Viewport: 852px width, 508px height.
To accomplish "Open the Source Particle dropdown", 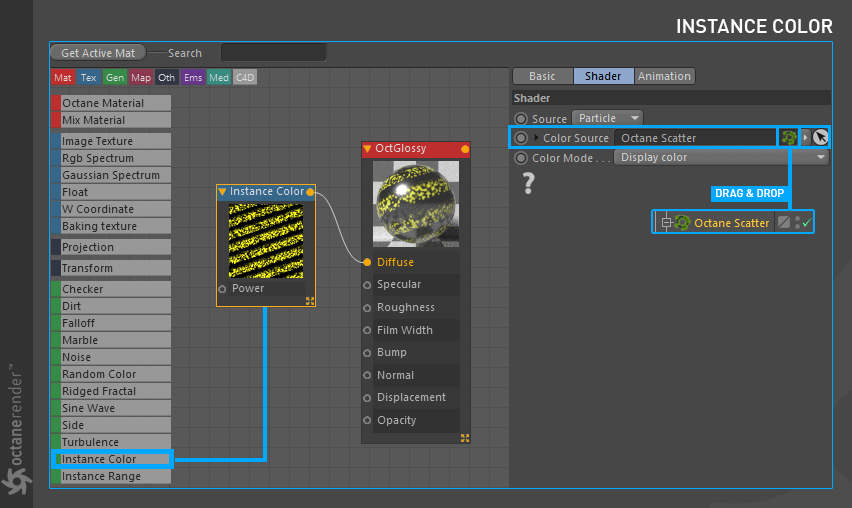I will [x=607, y=118].
